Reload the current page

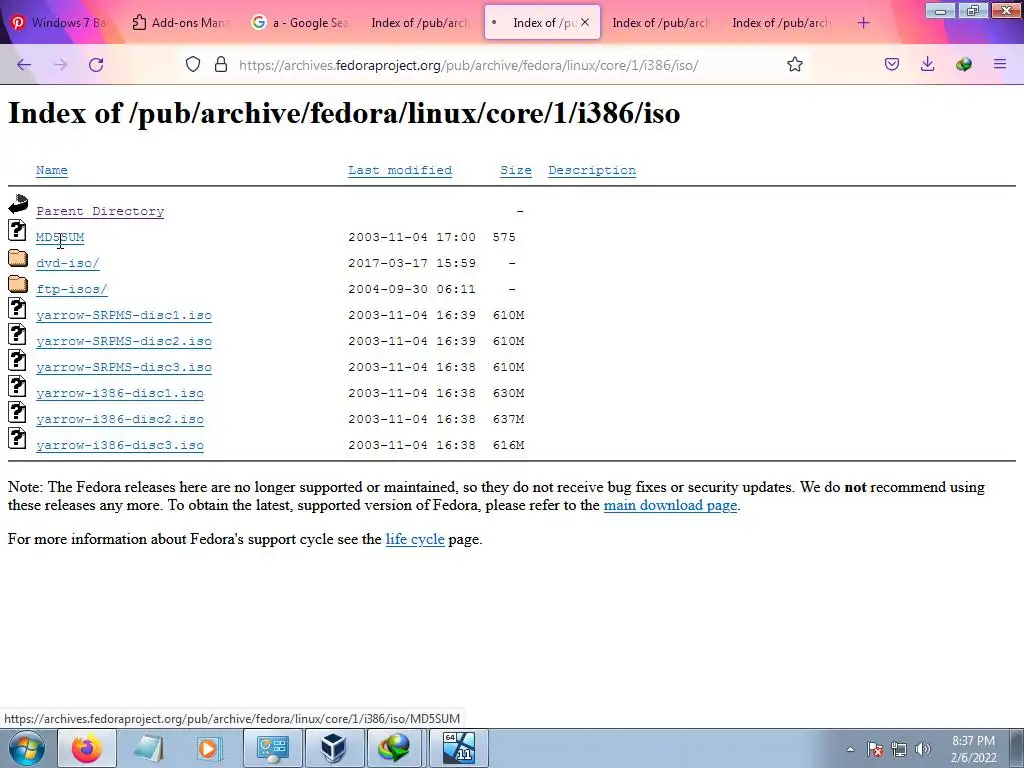coord(96,65)
